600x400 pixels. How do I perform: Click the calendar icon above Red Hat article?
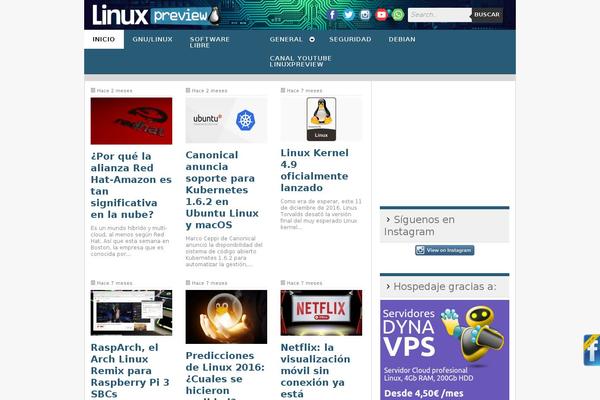(93, 90)
